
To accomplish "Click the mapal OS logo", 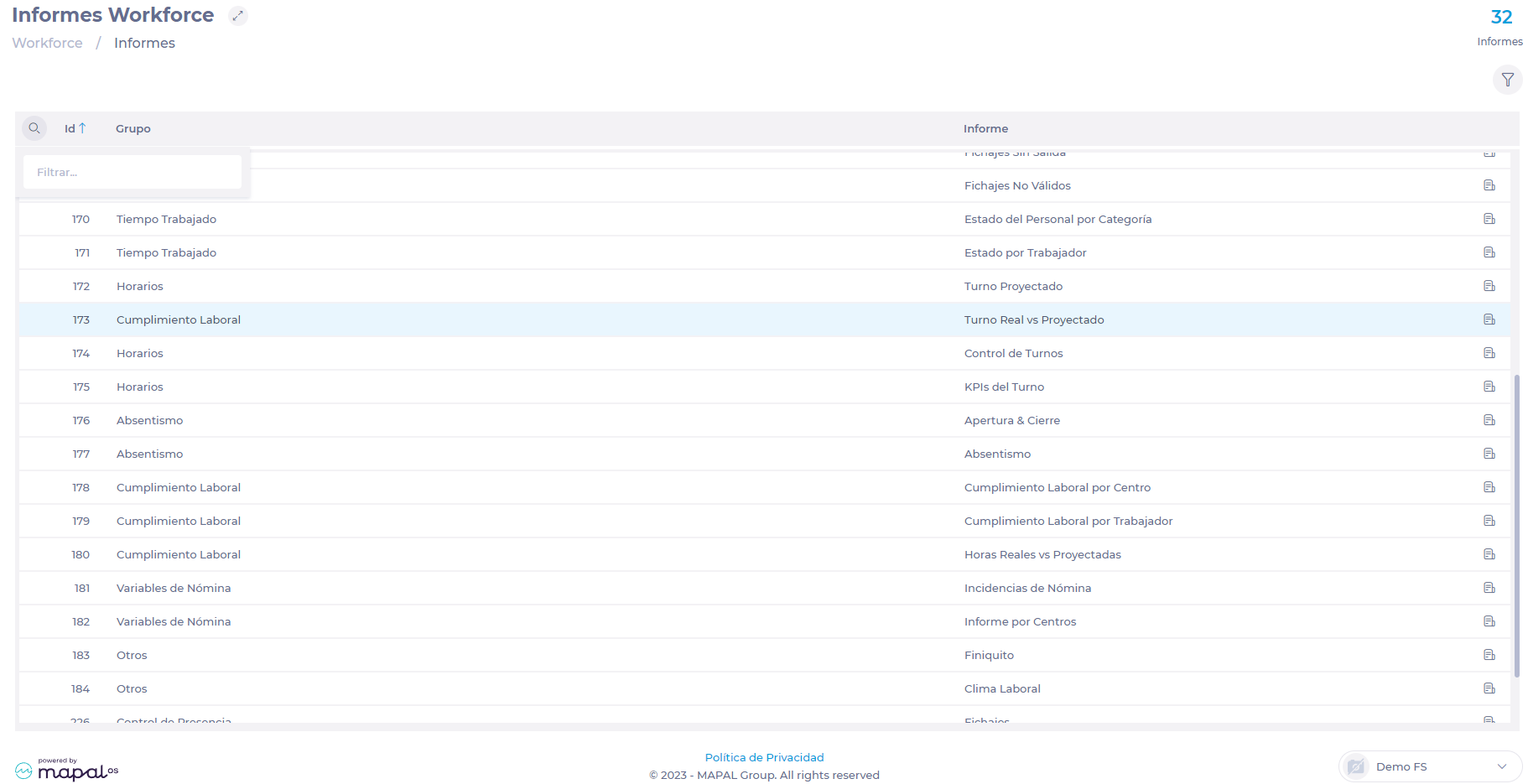I will pyautogui.click(x=67, y=770).
